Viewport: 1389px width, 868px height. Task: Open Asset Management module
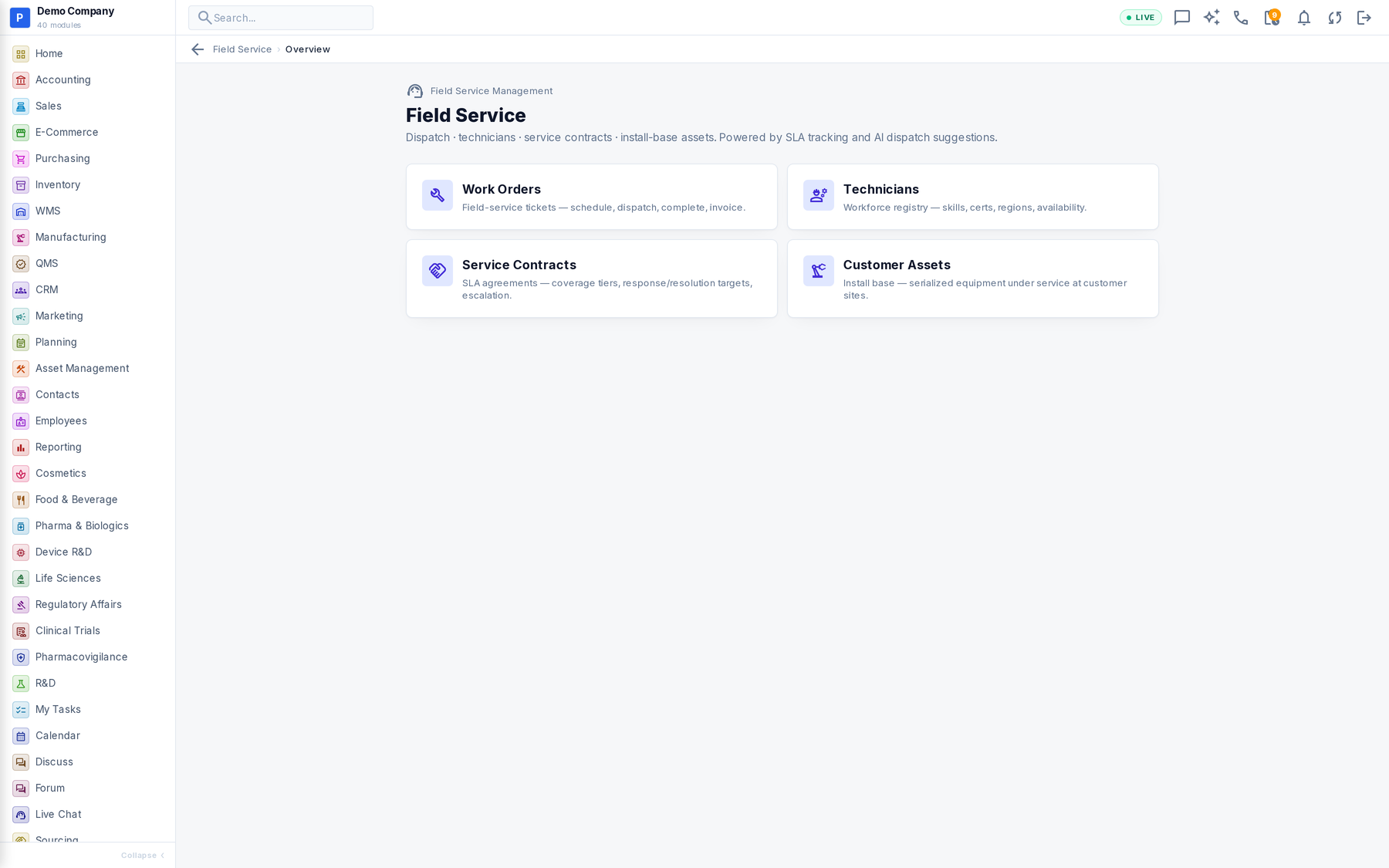87,368
